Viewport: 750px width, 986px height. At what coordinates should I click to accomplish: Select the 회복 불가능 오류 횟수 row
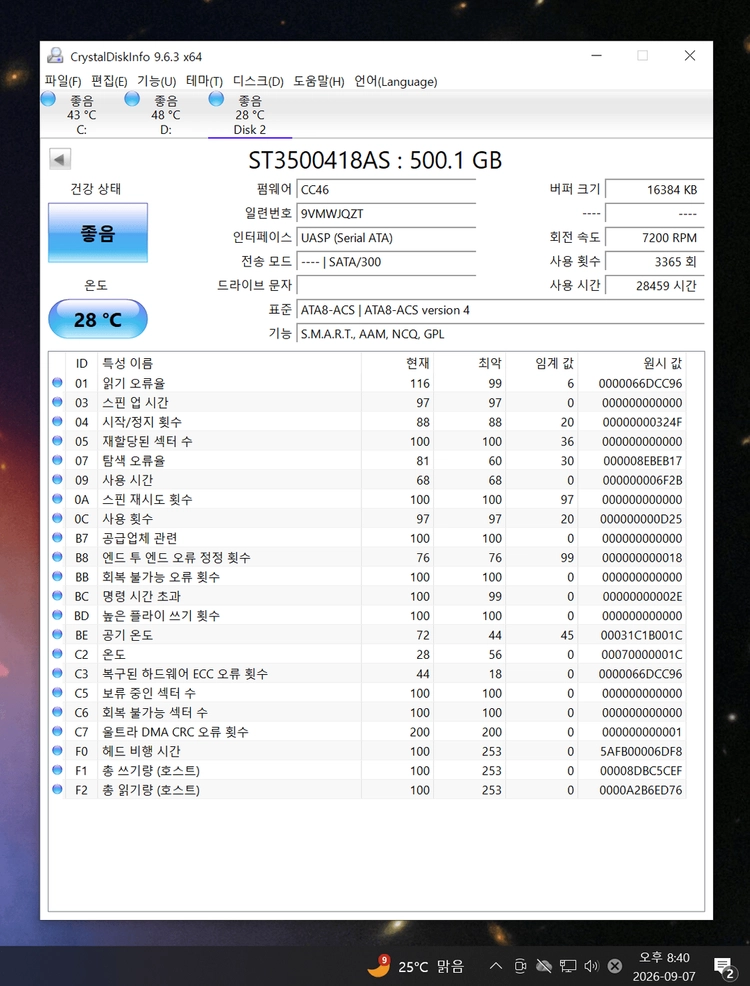tap(368, 577)
